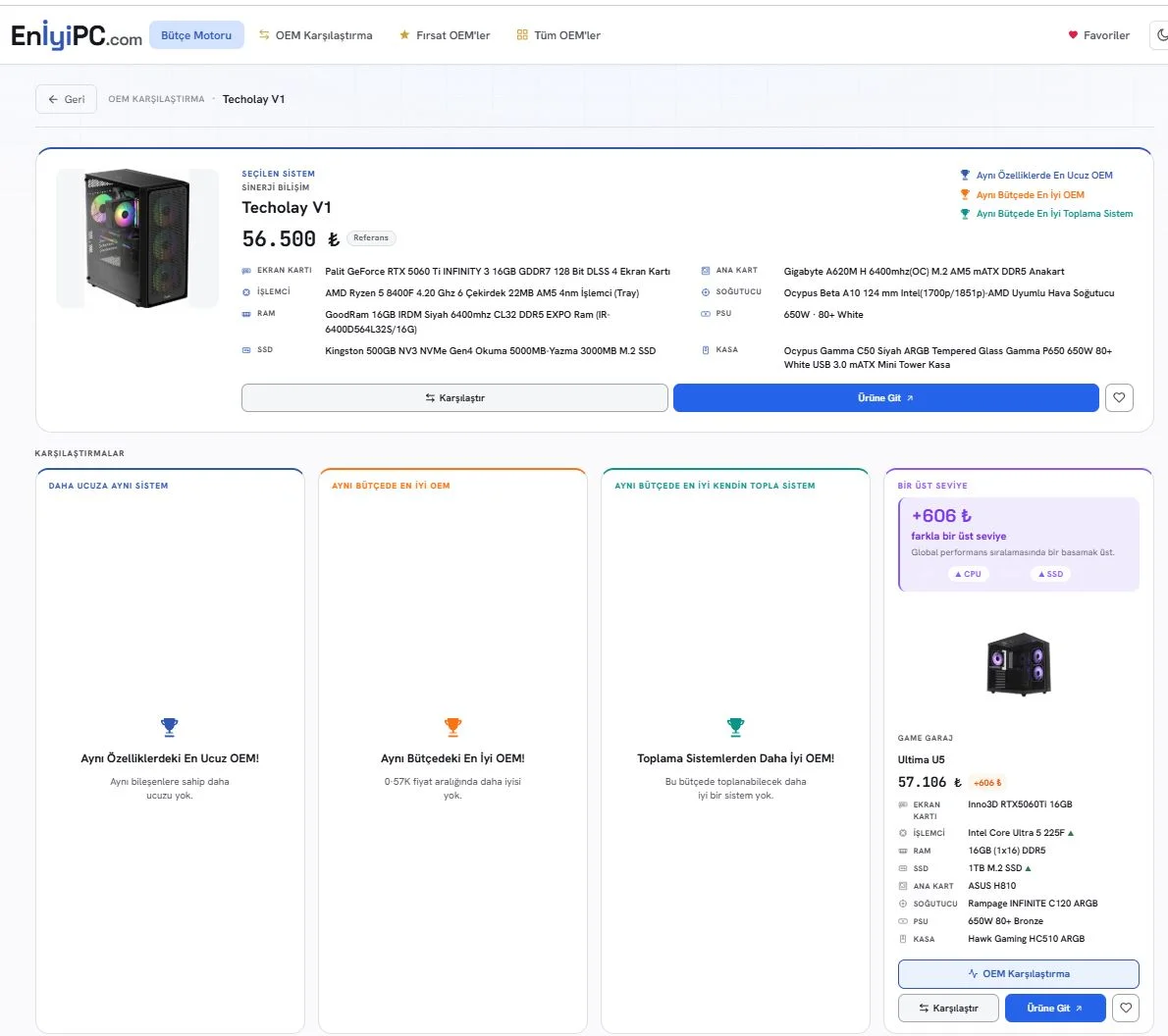Click Hawk Gaming HC510 ARGB text
The image size is (1168, 1036).
point(1026,939)
